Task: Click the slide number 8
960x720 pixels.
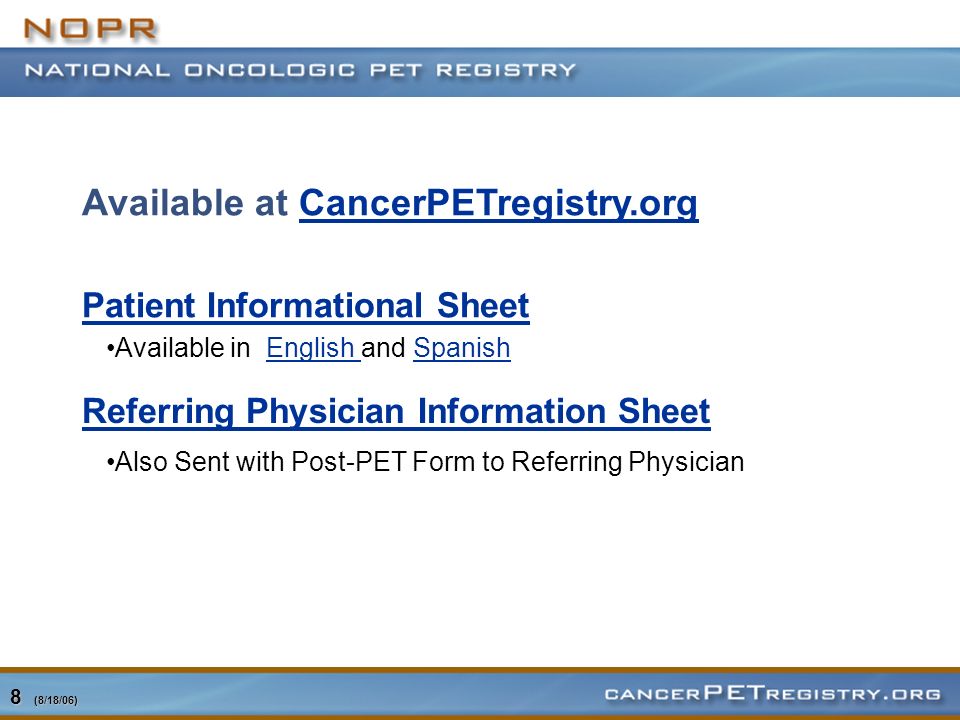Action: (15, 697)
